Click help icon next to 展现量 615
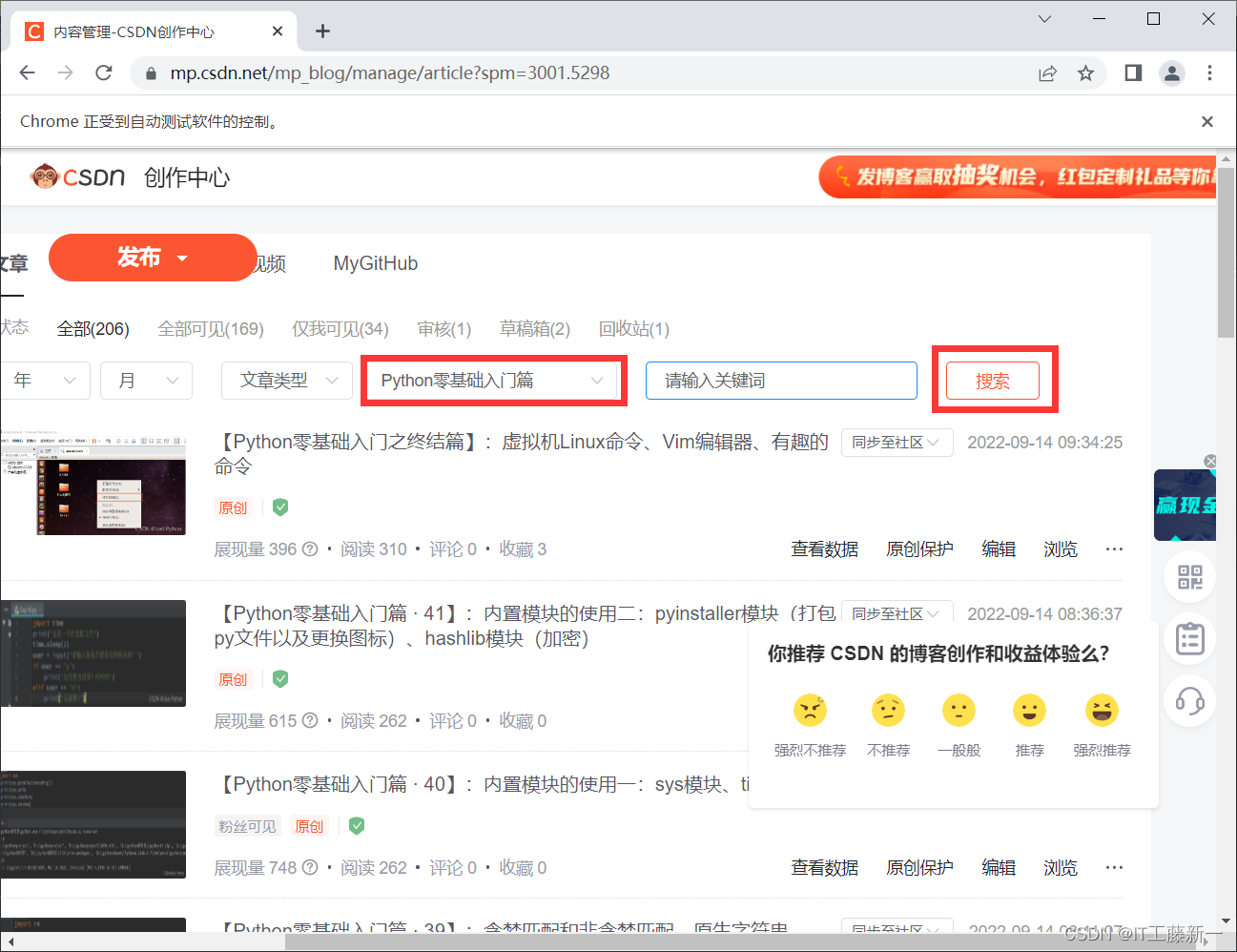Viewport: 1237px width, 952px height. pos(310,720)
